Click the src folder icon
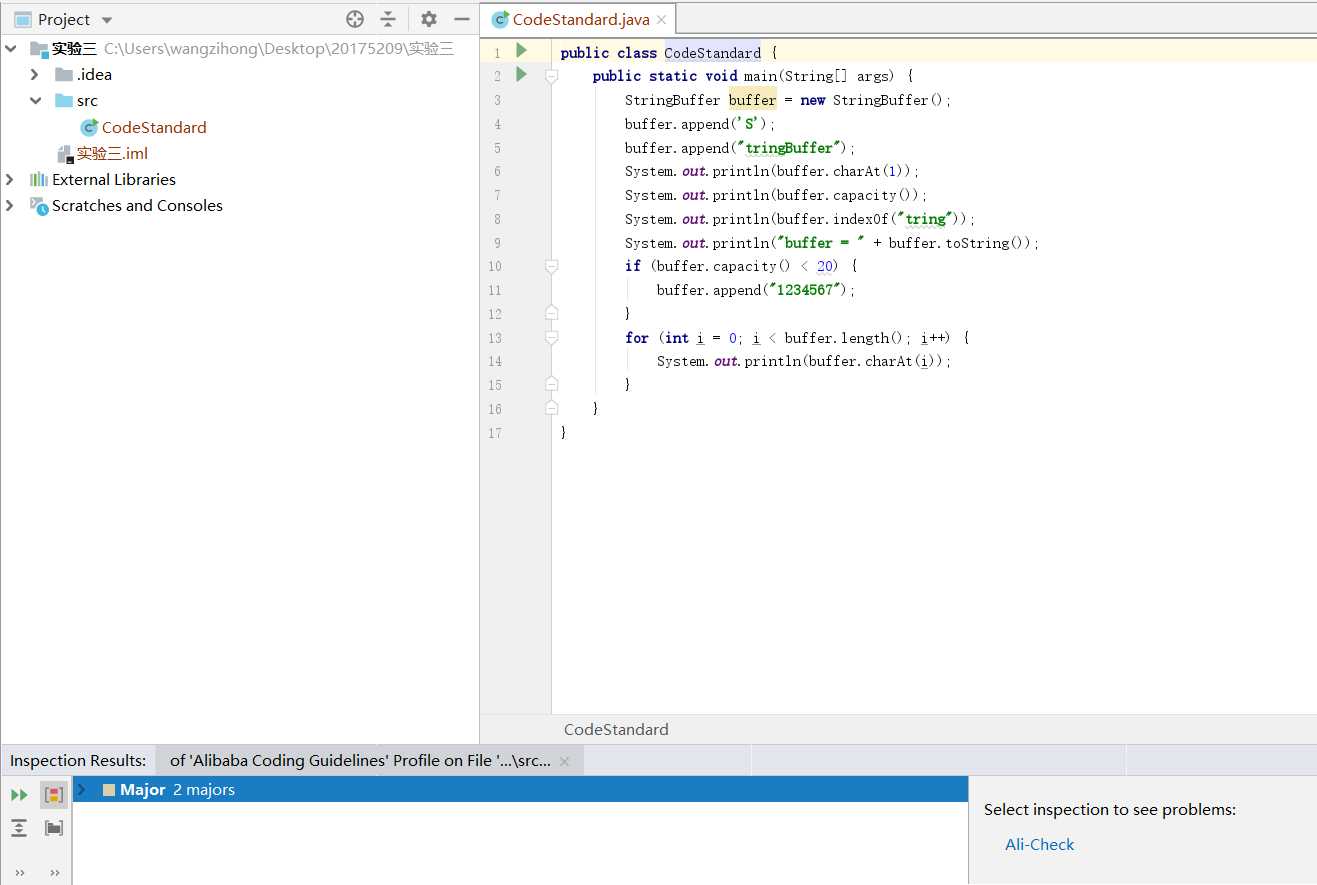1317x885 pixels. (64, 101)
